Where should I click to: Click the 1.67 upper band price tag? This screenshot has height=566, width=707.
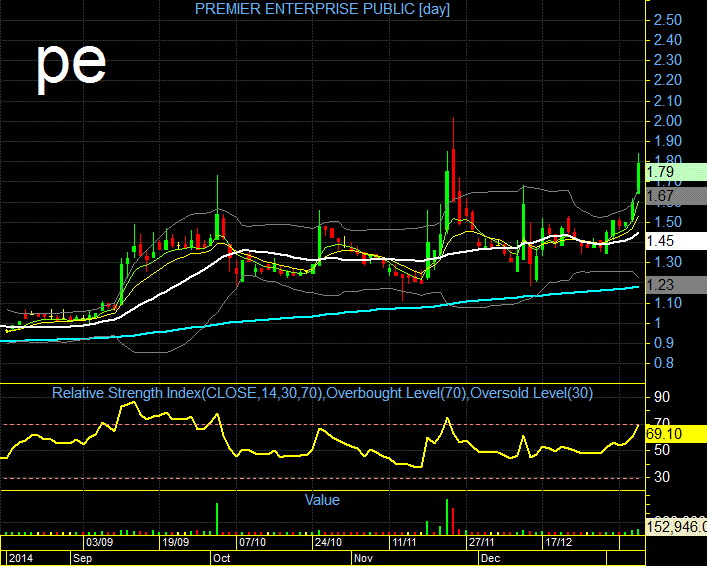(676, 196)
